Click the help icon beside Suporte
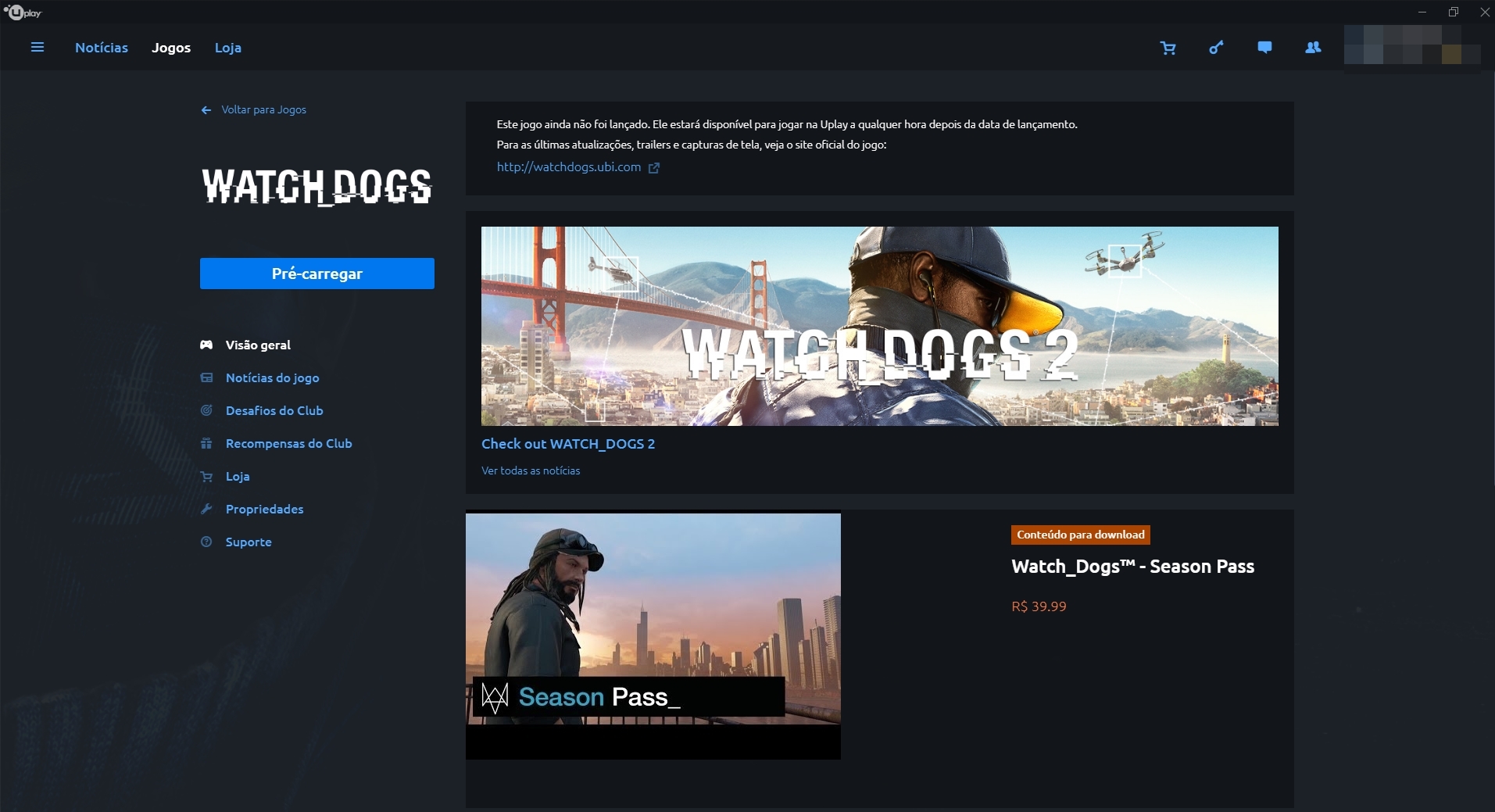Image resolution: width=1495 pixels, height=812 pixels. tap(206, 542)
